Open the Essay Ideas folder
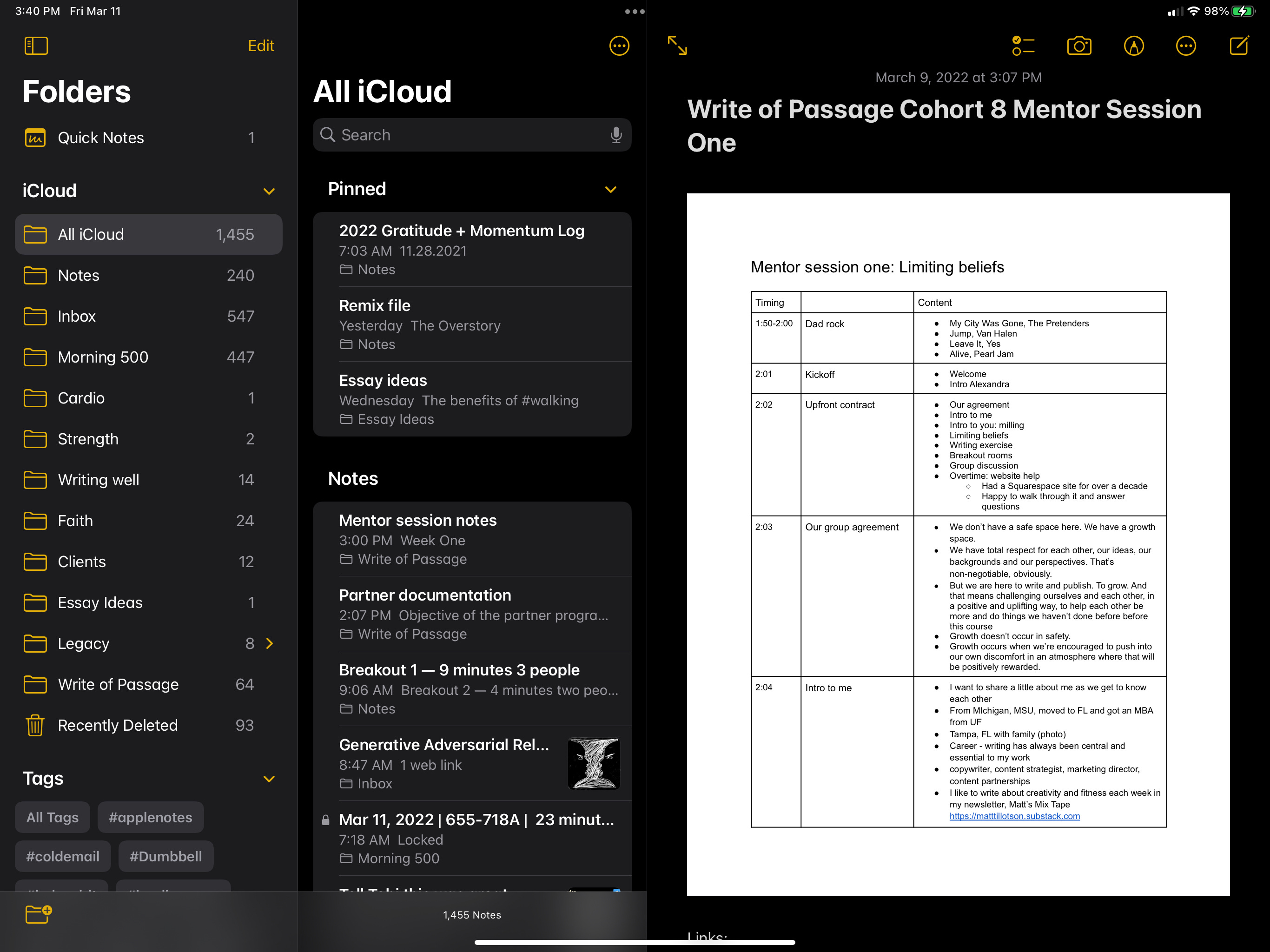Viewport: 1270px width, 952px height. [x=149, y=603]
